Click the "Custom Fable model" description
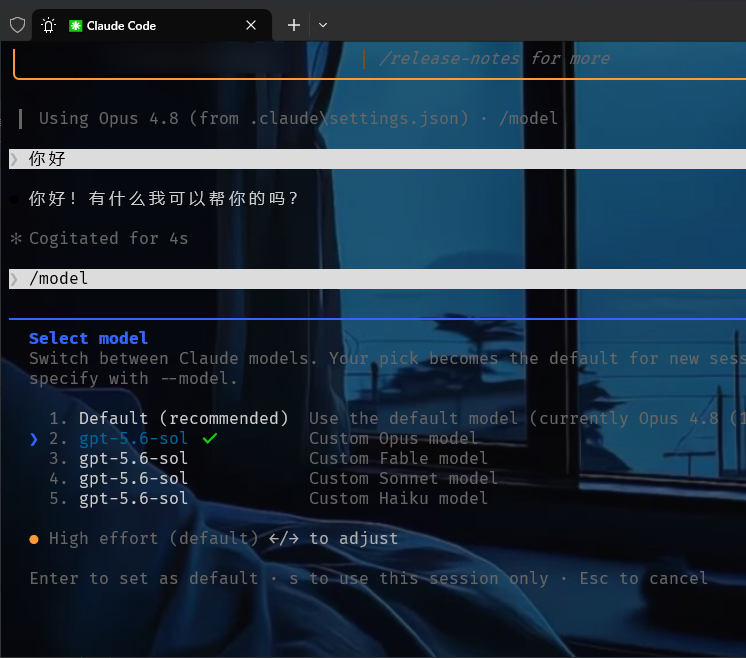Image resolution: width=746 pixels, height=658 pixels. tap(398, 458)
